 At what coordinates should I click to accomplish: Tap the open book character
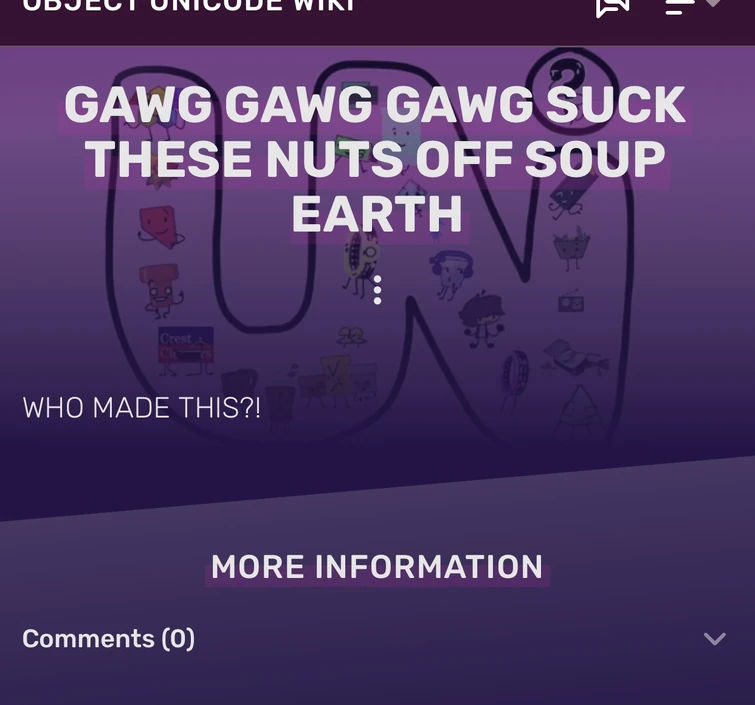point(574,357)
